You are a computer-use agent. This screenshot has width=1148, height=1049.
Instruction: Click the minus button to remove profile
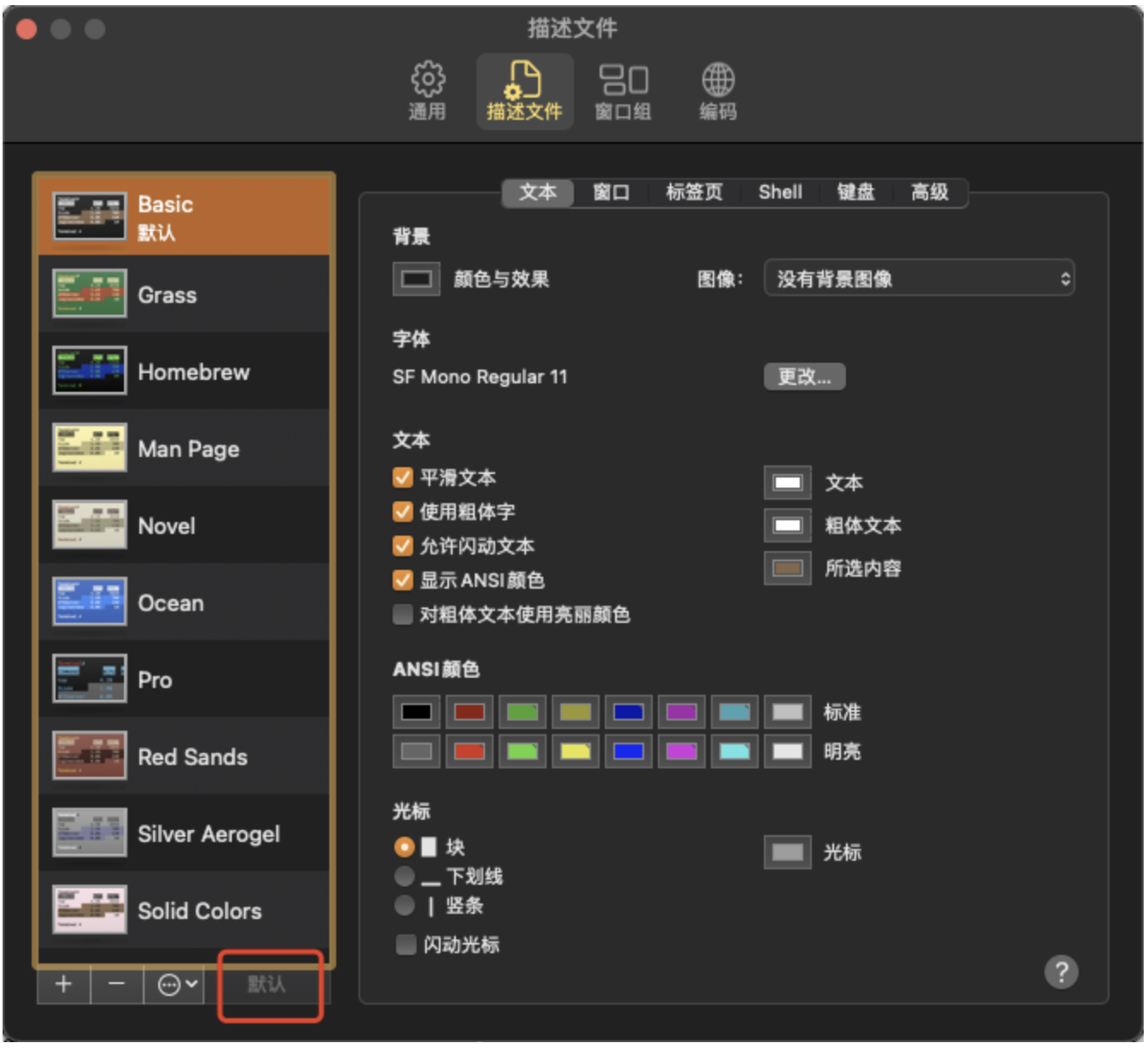[116, 984]
